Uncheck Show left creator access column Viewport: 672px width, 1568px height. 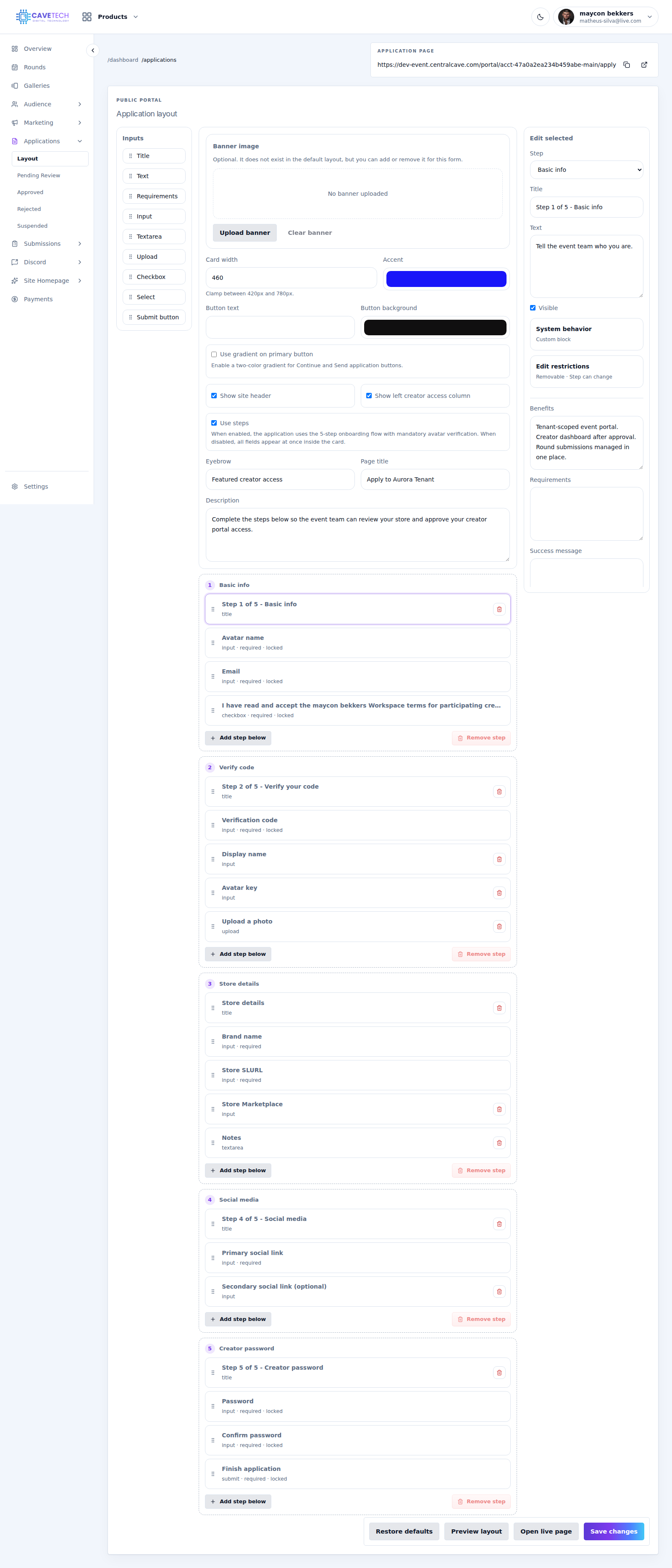tap(369, 396)
